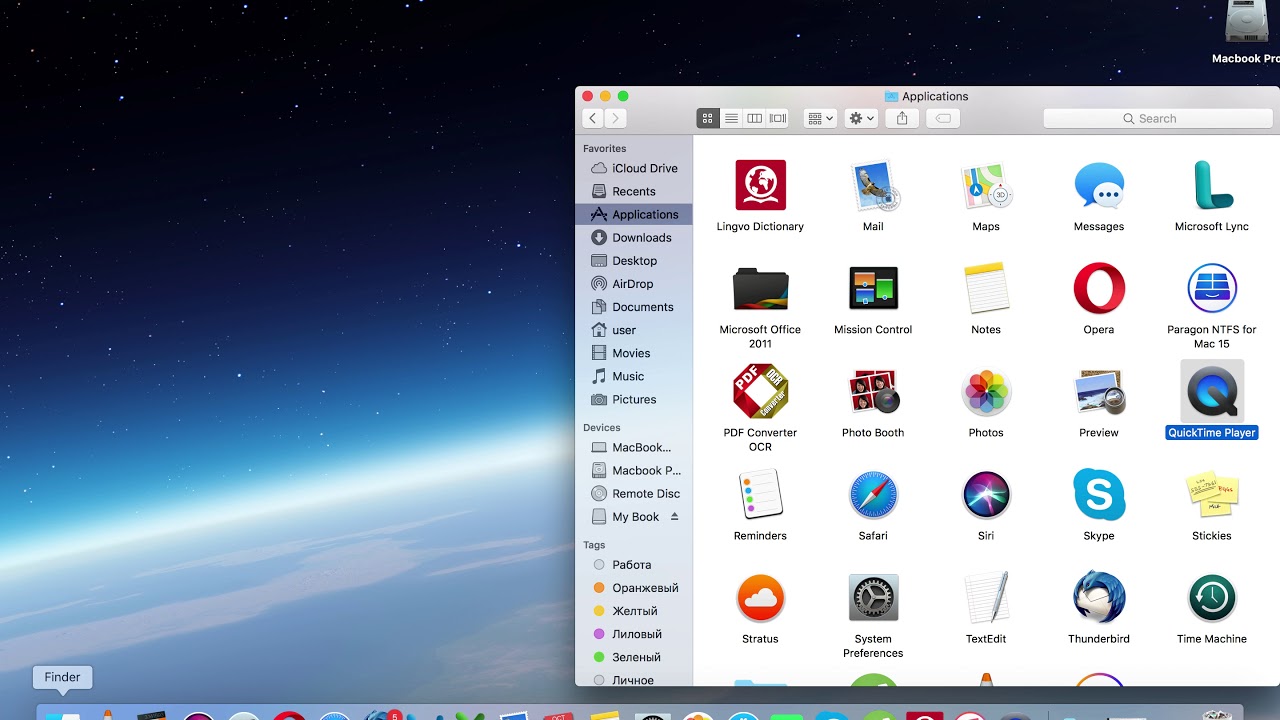Screen dimensions: 1280x720
Task: Open the user home folder
Action: pyautogui.click(x=634, y=329)
